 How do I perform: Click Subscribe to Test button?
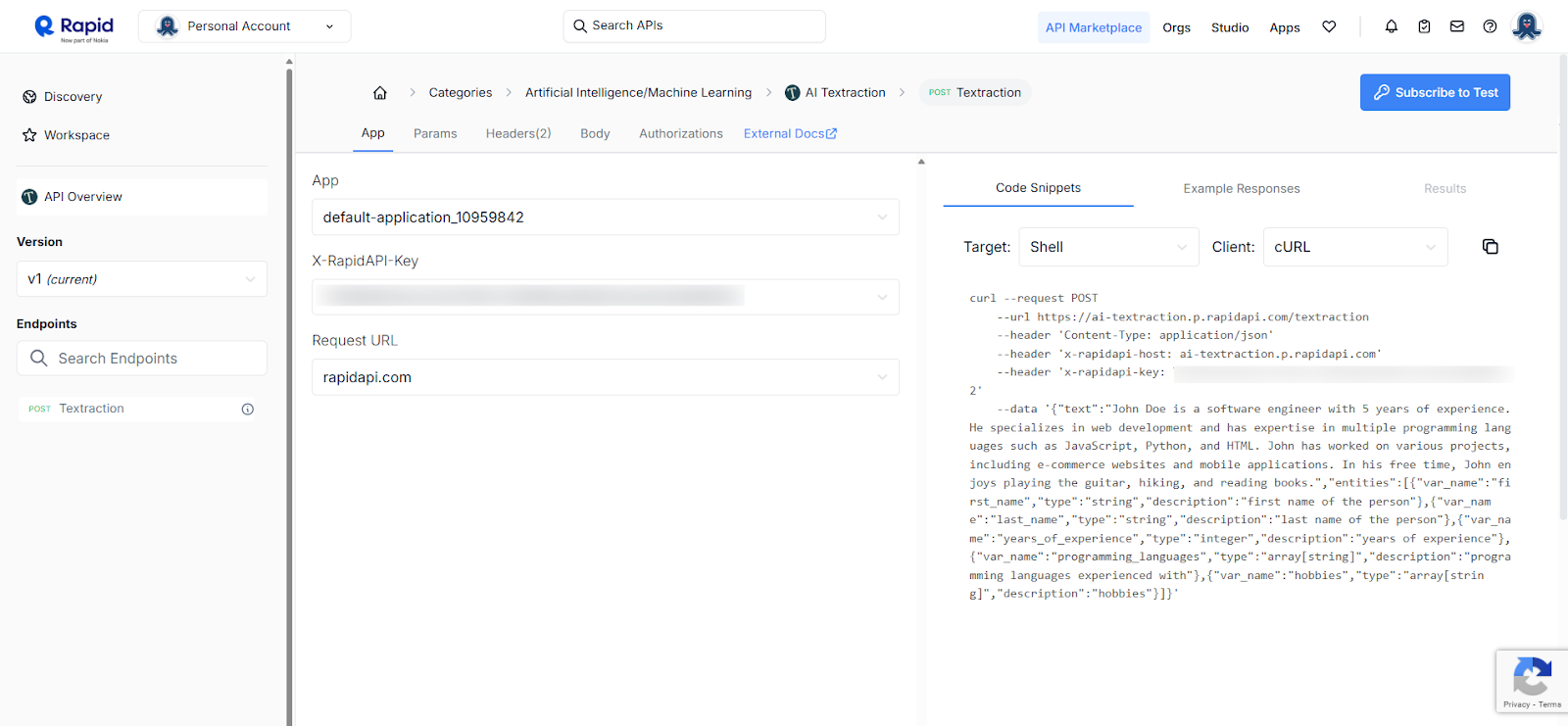pos(1435,92)
